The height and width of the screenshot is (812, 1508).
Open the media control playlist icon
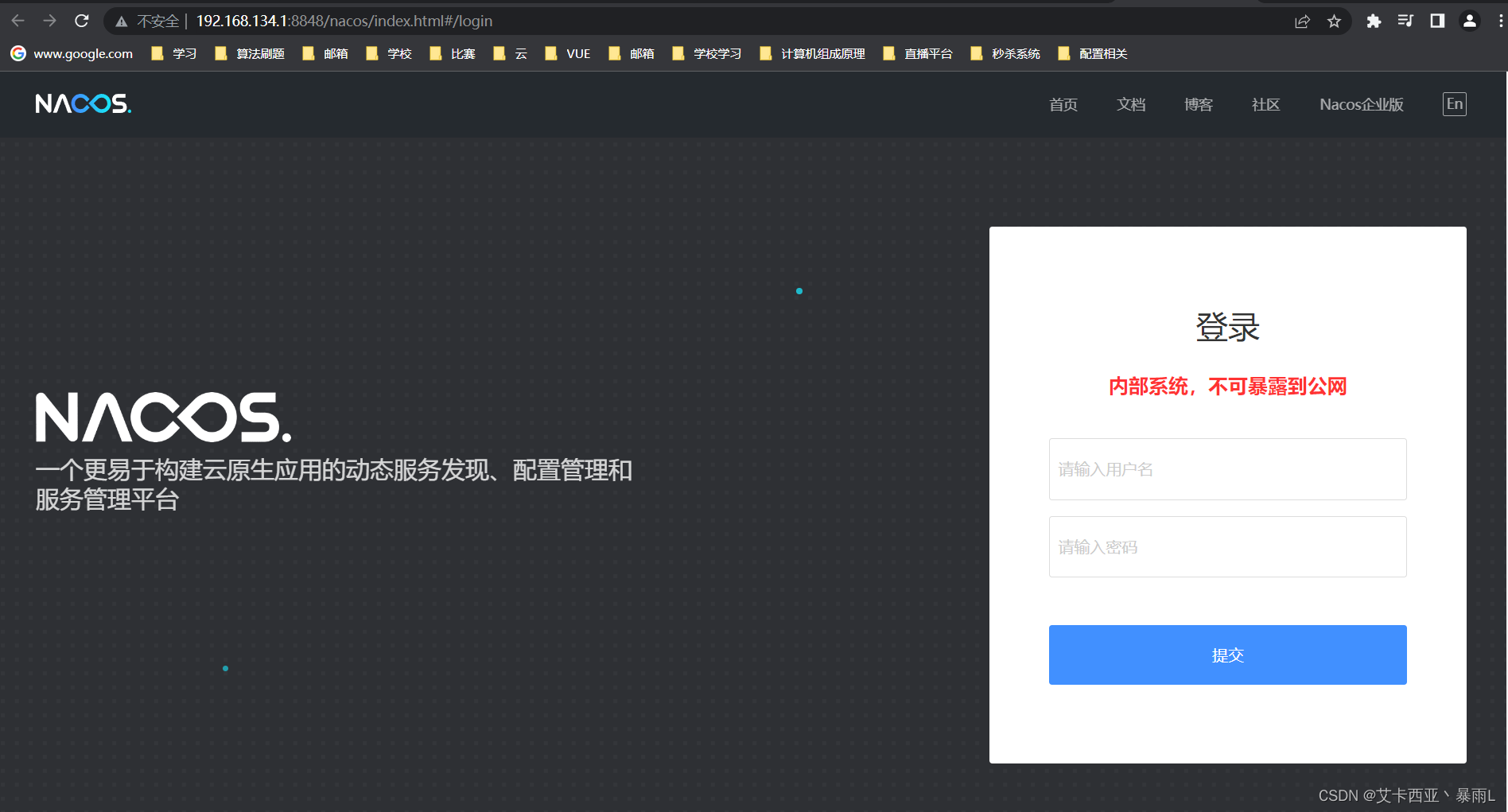pos(1405,21)
